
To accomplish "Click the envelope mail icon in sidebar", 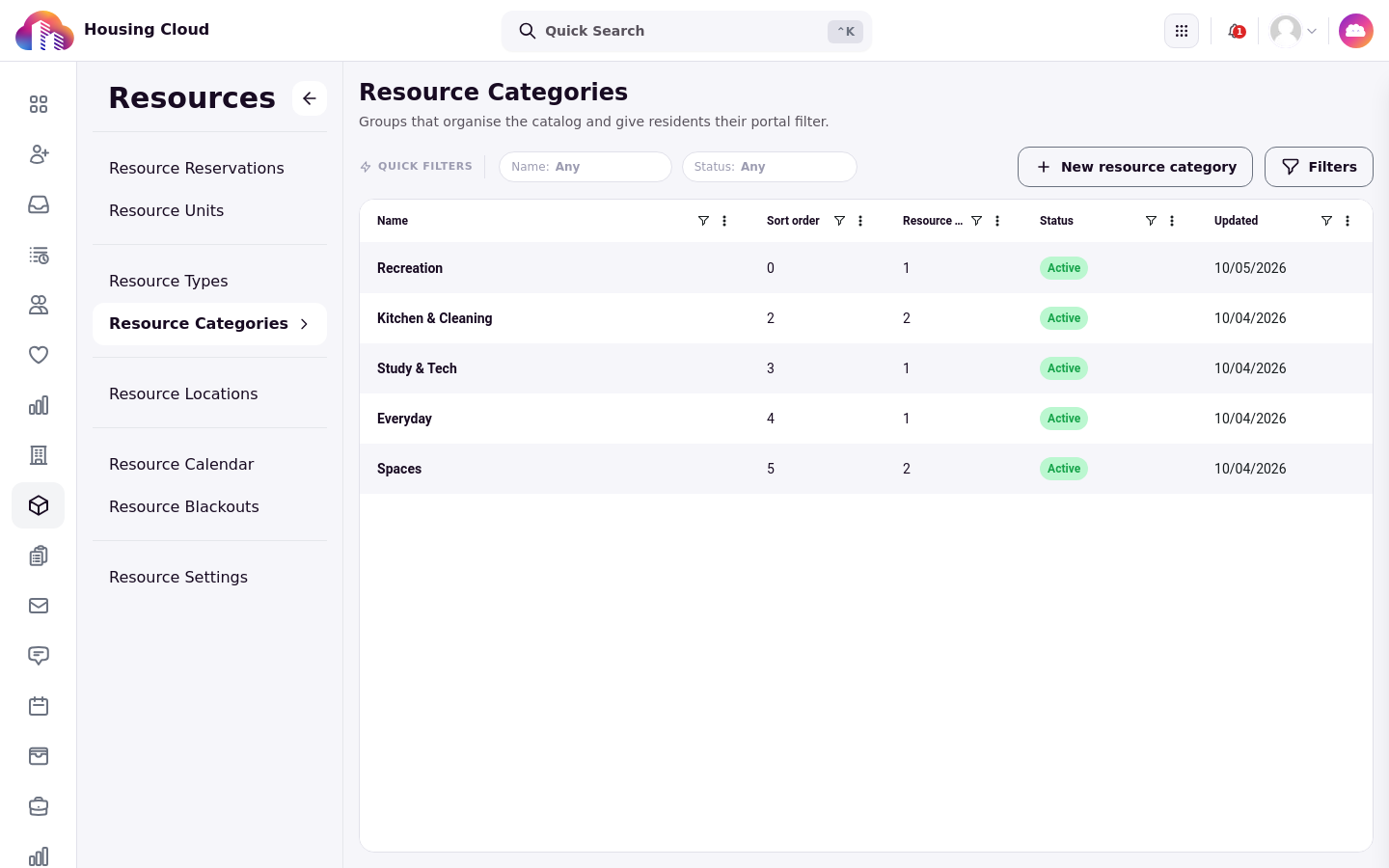I will point(39,606).
